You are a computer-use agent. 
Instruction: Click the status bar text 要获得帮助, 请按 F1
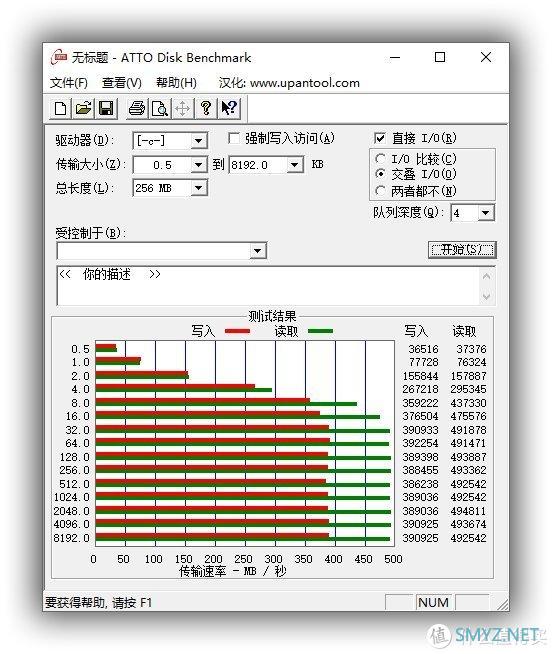tap(98, 603)
